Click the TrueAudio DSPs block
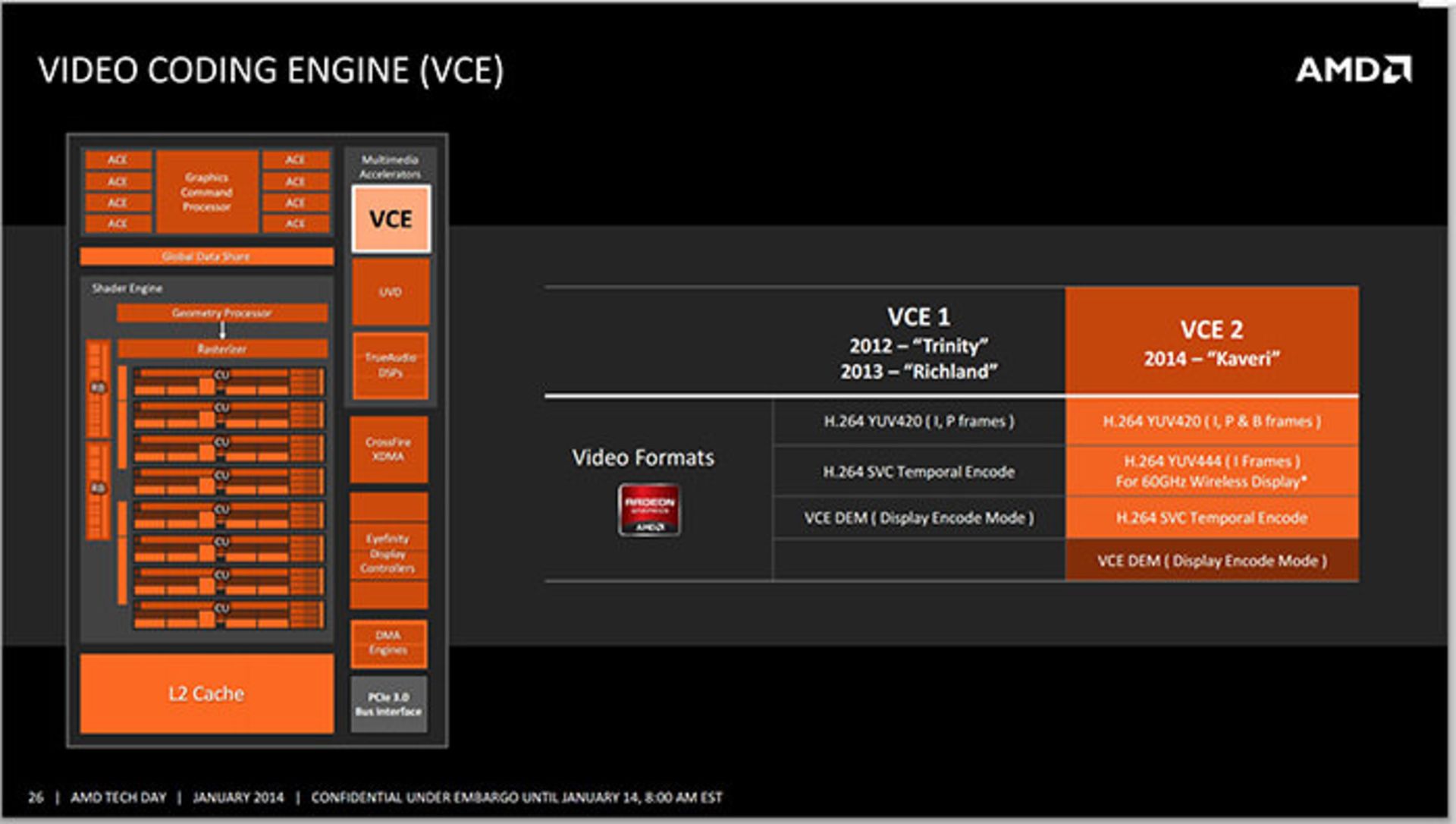Screen dimensions: 1456x824 coord(391,365)
